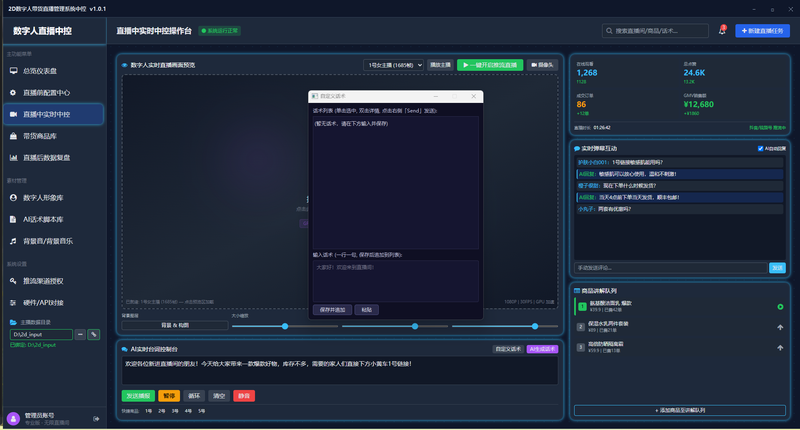
Task: Click the green playing icon on product 1 row
Action: point(780,307)
